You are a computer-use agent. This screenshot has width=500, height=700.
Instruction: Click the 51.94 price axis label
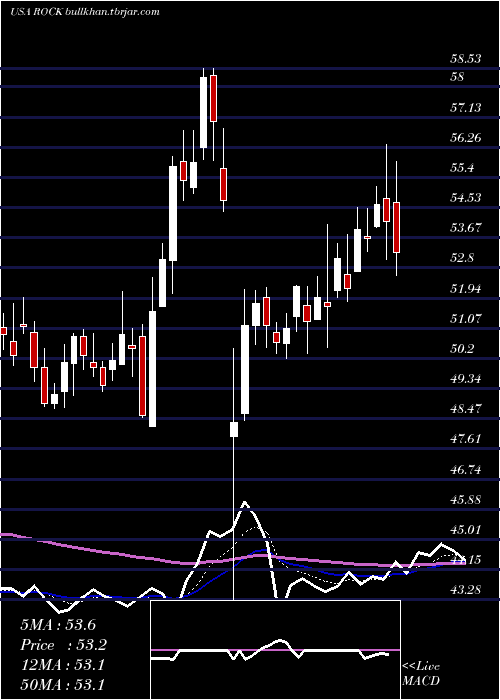pos(465,289)
